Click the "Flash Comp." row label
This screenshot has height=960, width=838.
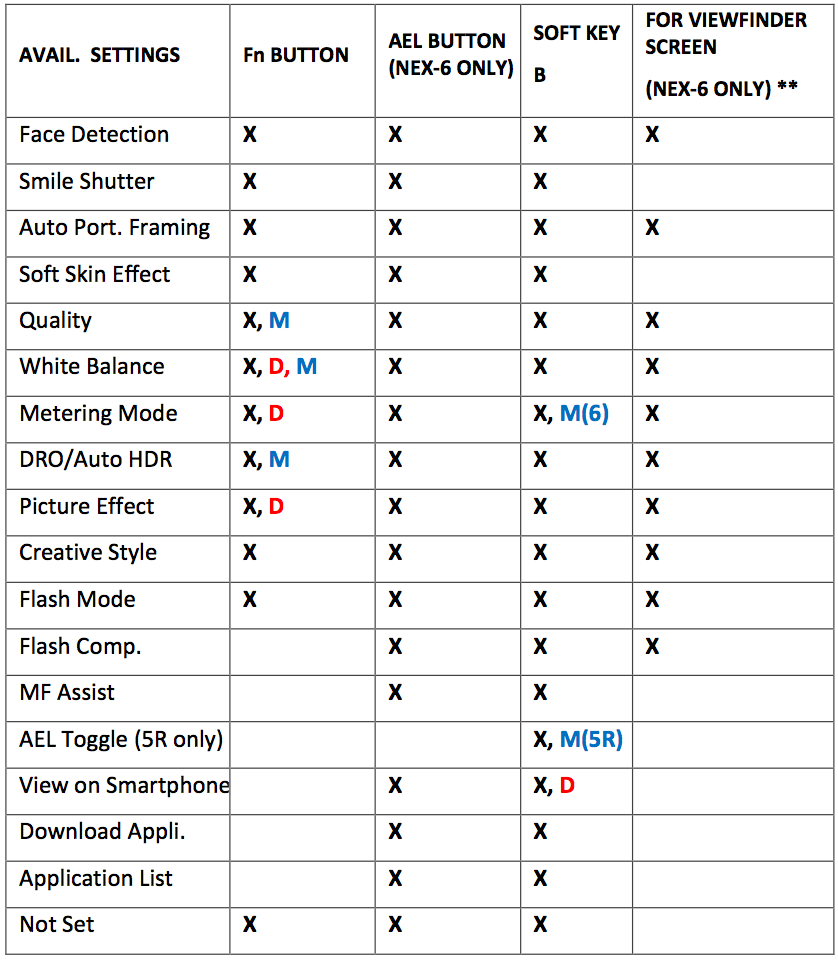(x=80, y=646)
